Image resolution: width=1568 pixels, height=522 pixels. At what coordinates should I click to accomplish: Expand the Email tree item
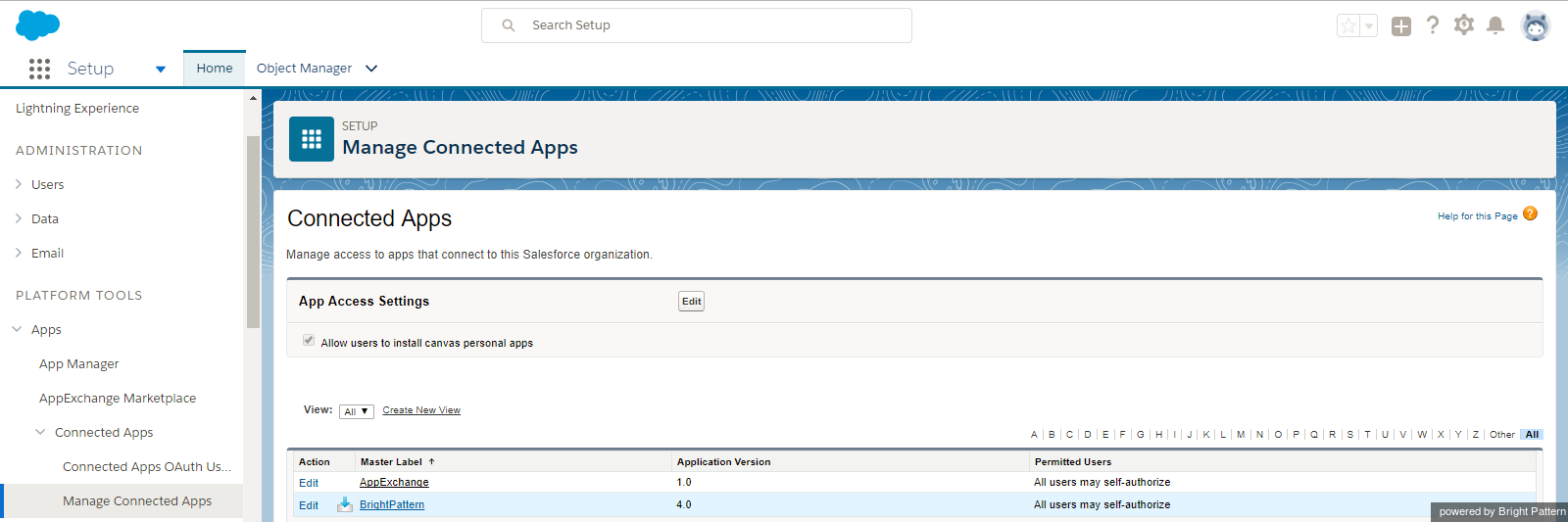point(19,253)
